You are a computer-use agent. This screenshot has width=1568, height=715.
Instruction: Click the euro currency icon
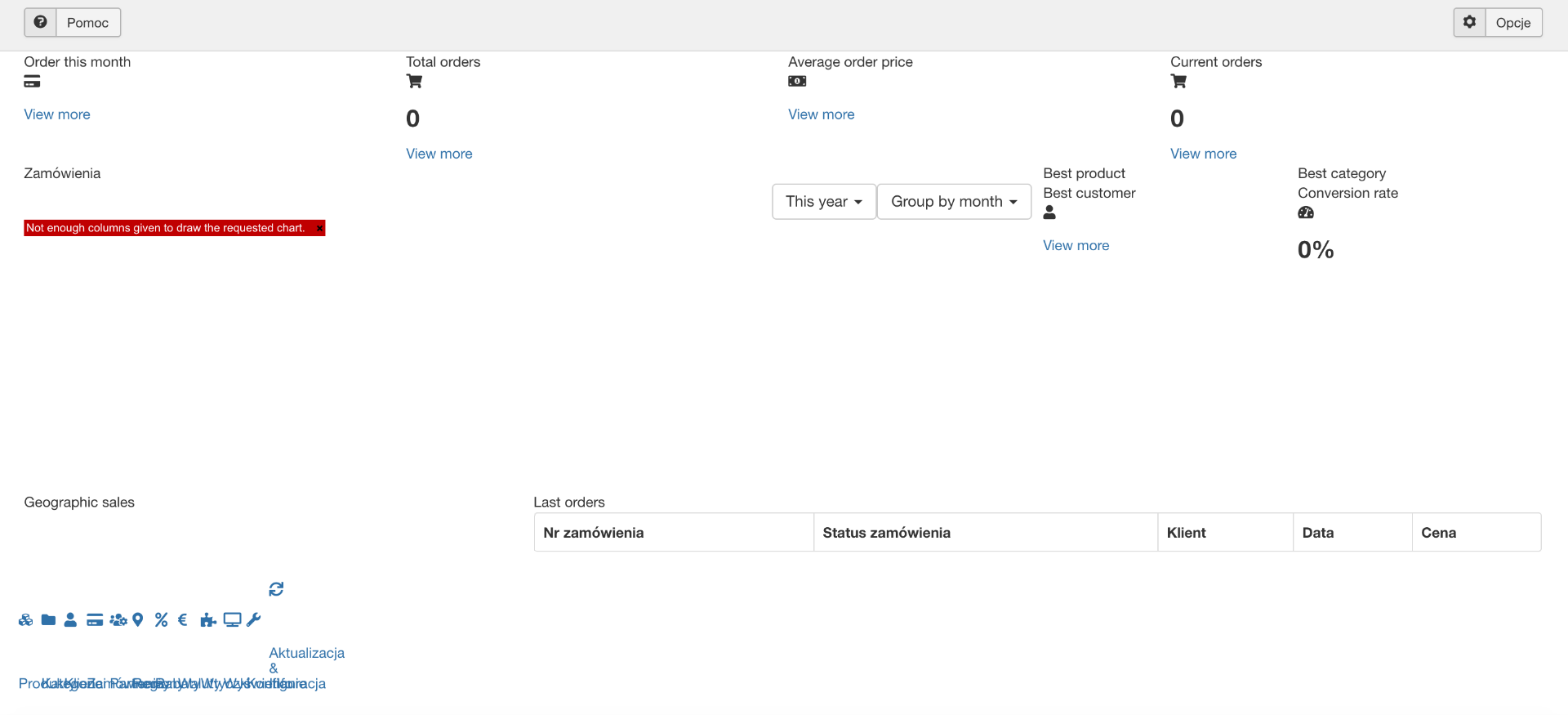(182, 620)
